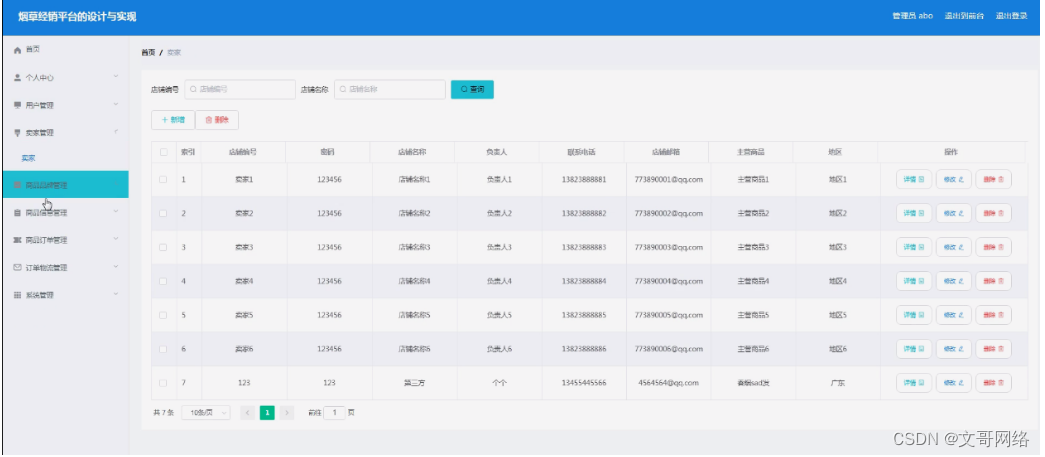Delete the row 卖家2
The height and width of the screenshot is (457, 1045).
click(994, 213)
